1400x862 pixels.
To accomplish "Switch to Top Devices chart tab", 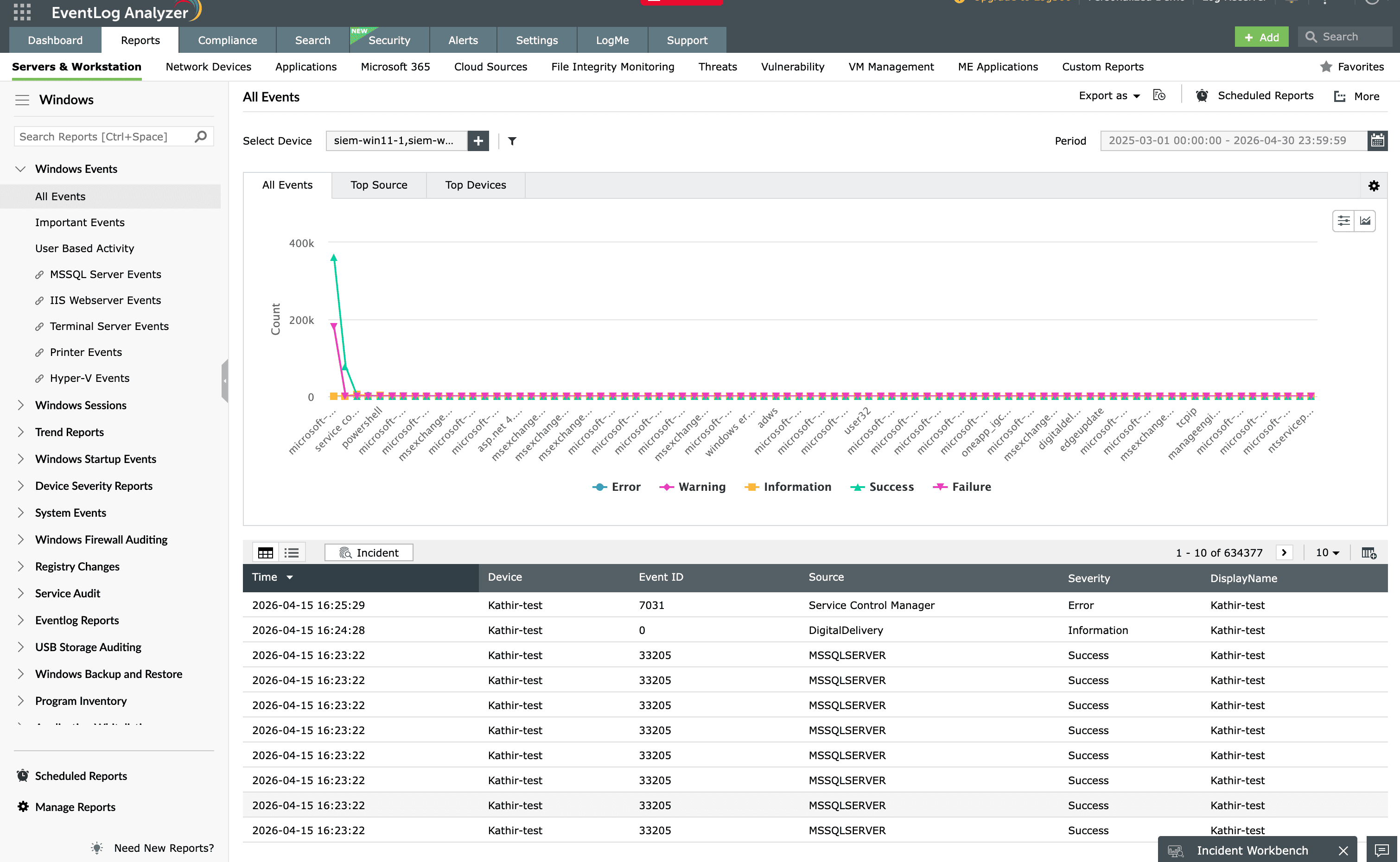I will 475,185.
